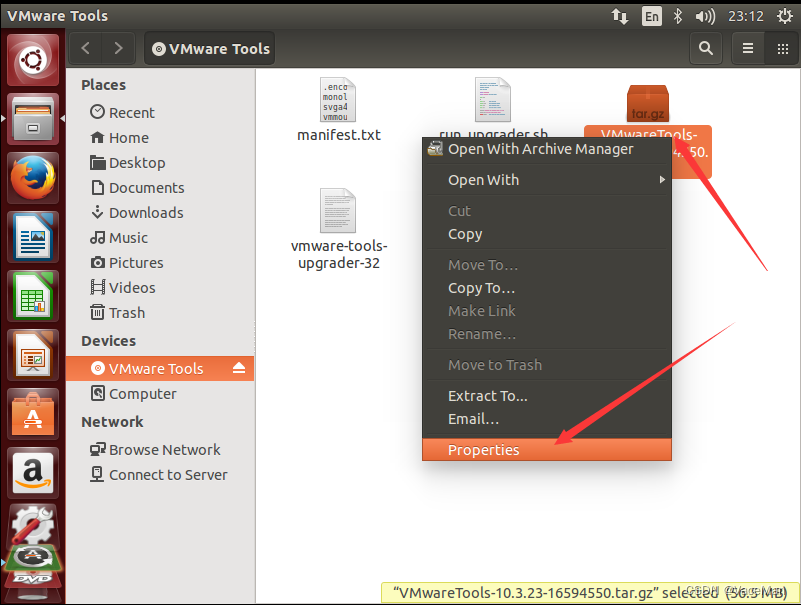Viewport: 801px width, 605px height.
Task: Select Properties from the context menu
Action: pos(483,449)
